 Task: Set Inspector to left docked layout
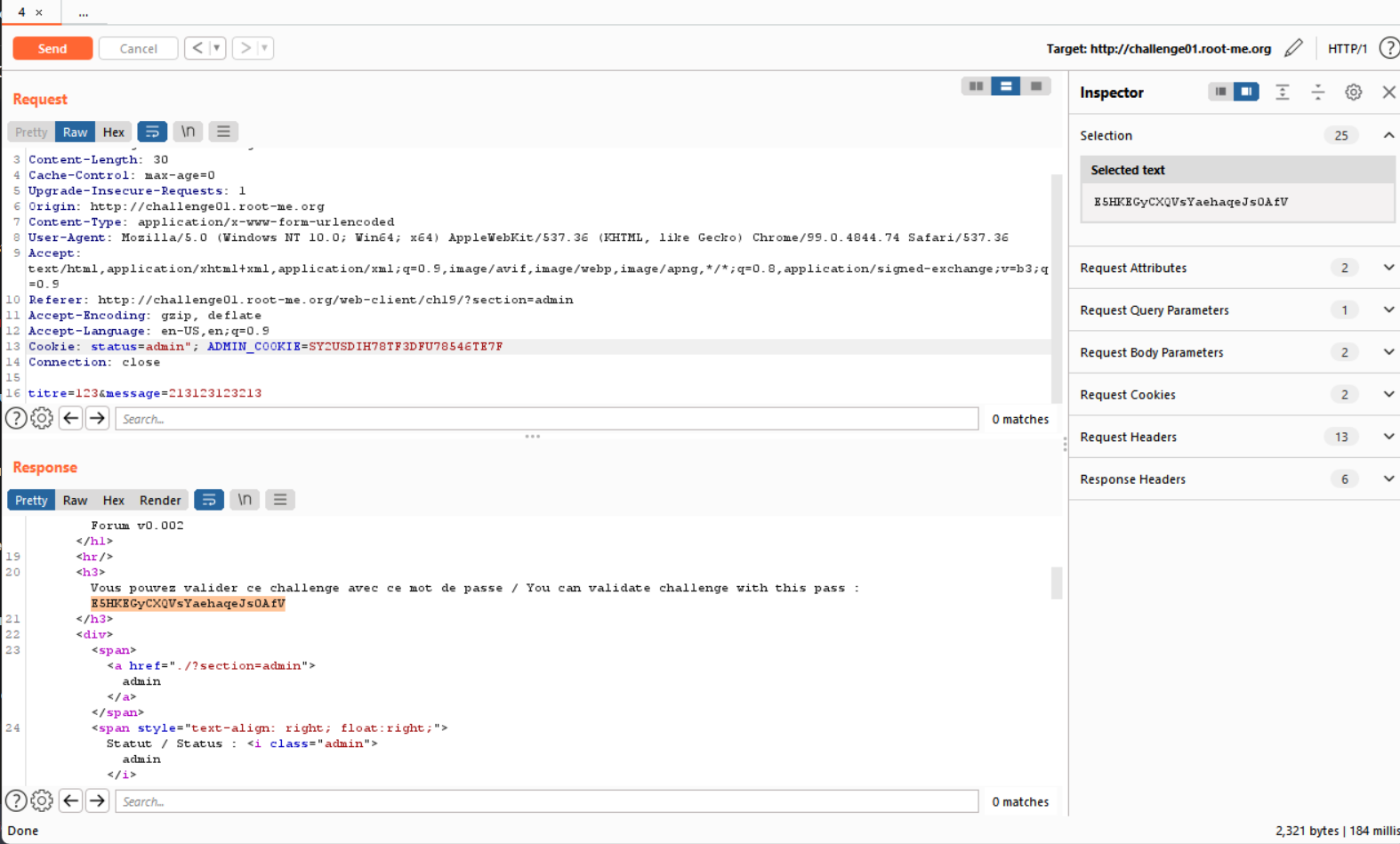coord(1221,92)
